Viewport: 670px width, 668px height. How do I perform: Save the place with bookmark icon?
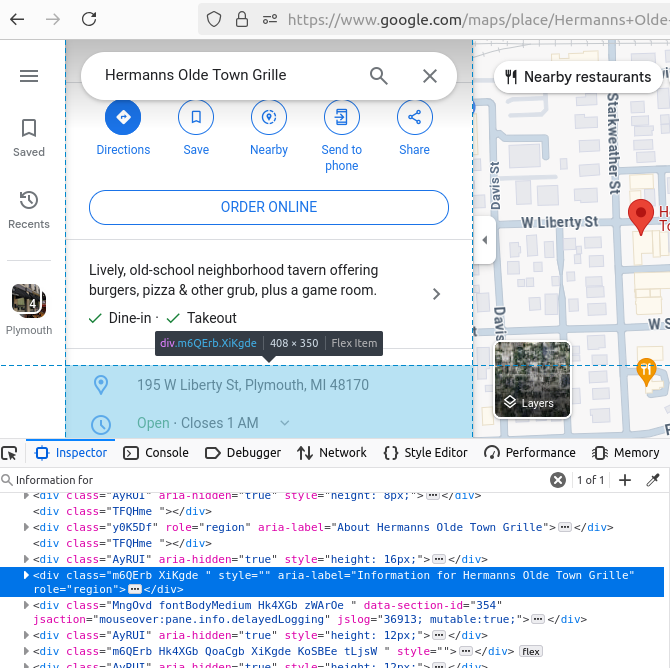[x=196, y=128]
